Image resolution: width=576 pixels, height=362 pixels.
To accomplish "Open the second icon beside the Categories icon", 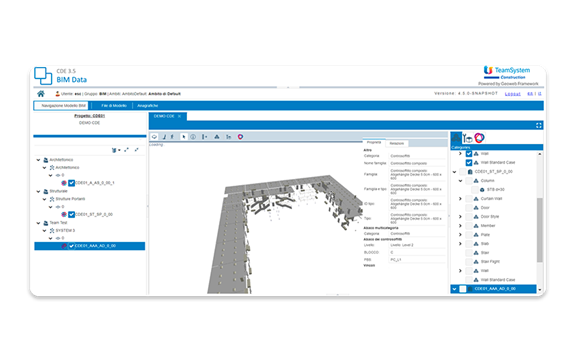I will [x=468, y=138].
